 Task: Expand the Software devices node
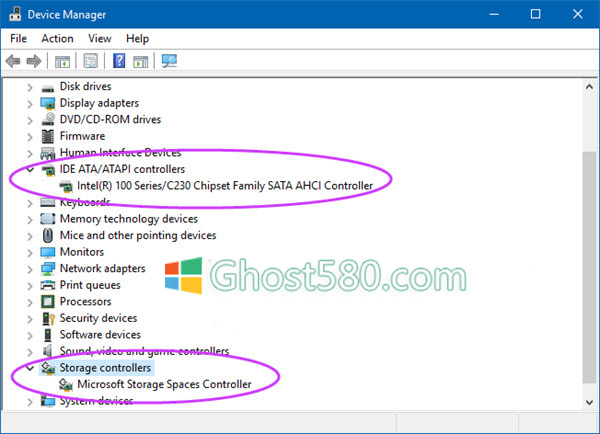point(30,336)
